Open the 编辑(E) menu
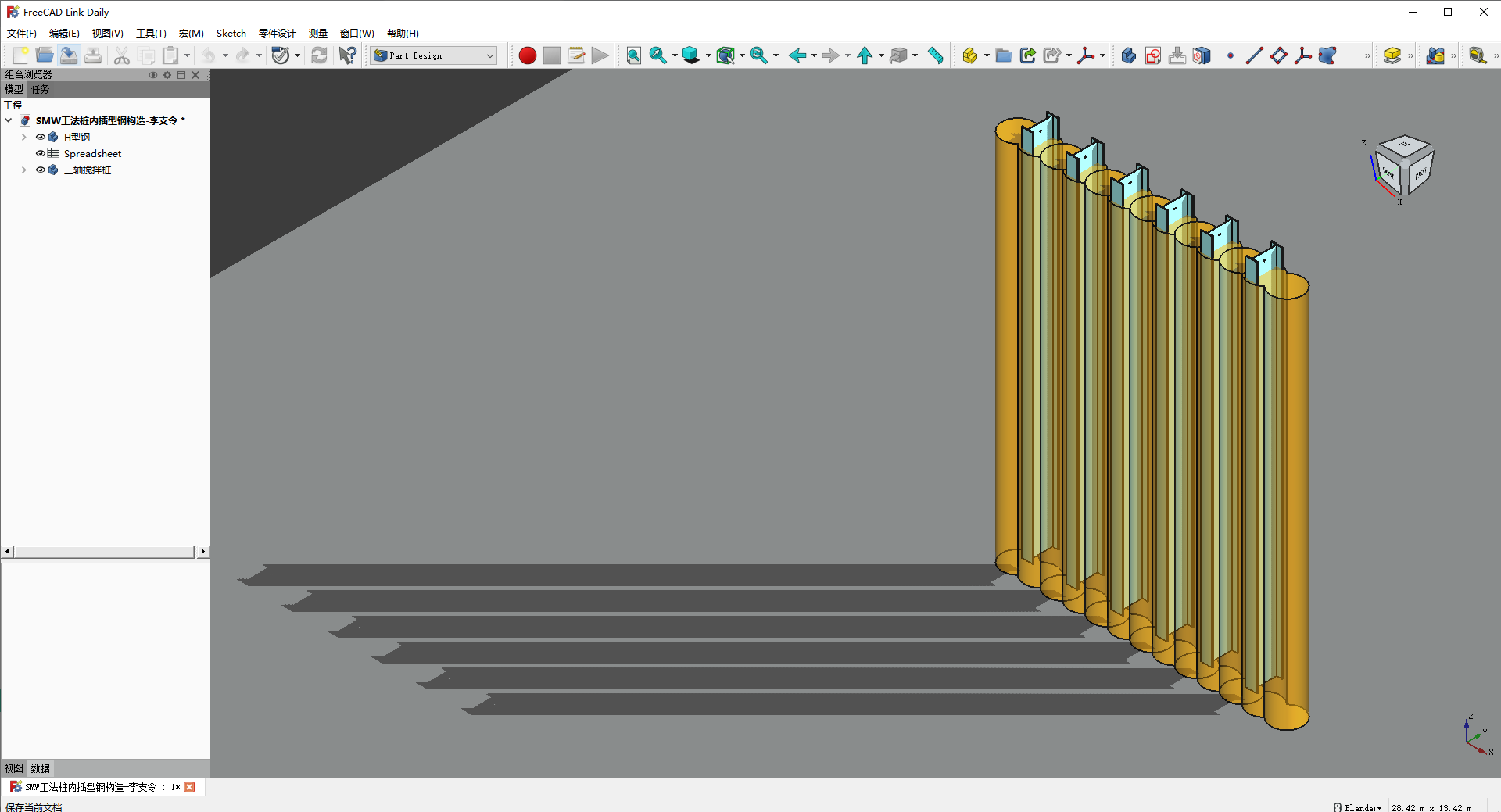This screenshot has width=1501, height=812. (64, 34)
